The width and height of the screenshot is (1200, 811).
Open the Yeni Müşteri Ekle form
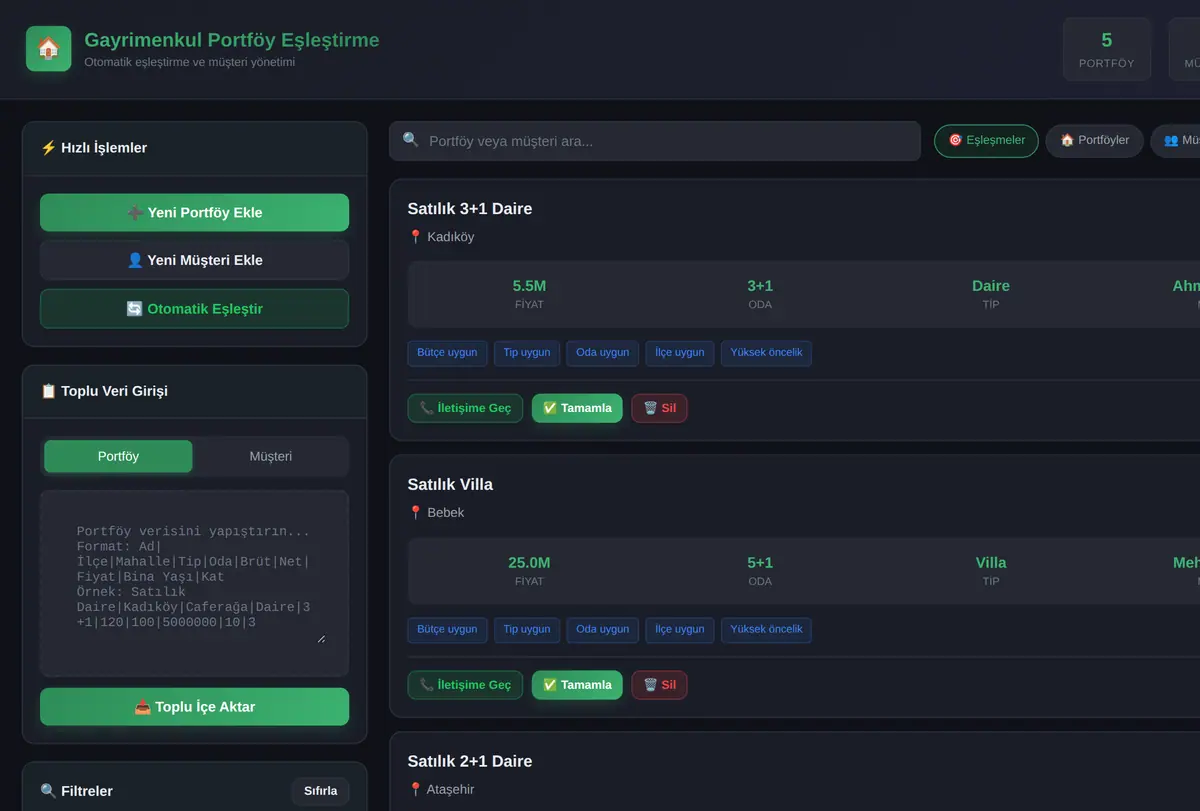point(194,260)
